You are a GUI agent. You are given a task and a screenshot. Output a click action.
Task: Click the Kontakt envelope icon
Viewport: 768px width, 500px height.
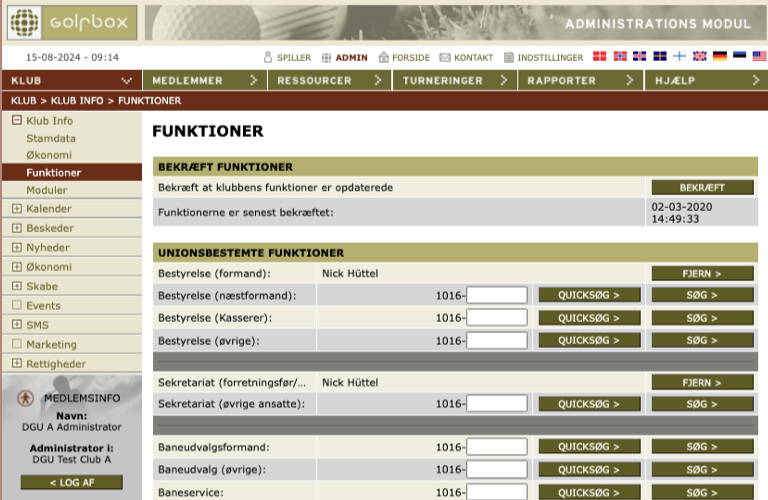point(445,58)
